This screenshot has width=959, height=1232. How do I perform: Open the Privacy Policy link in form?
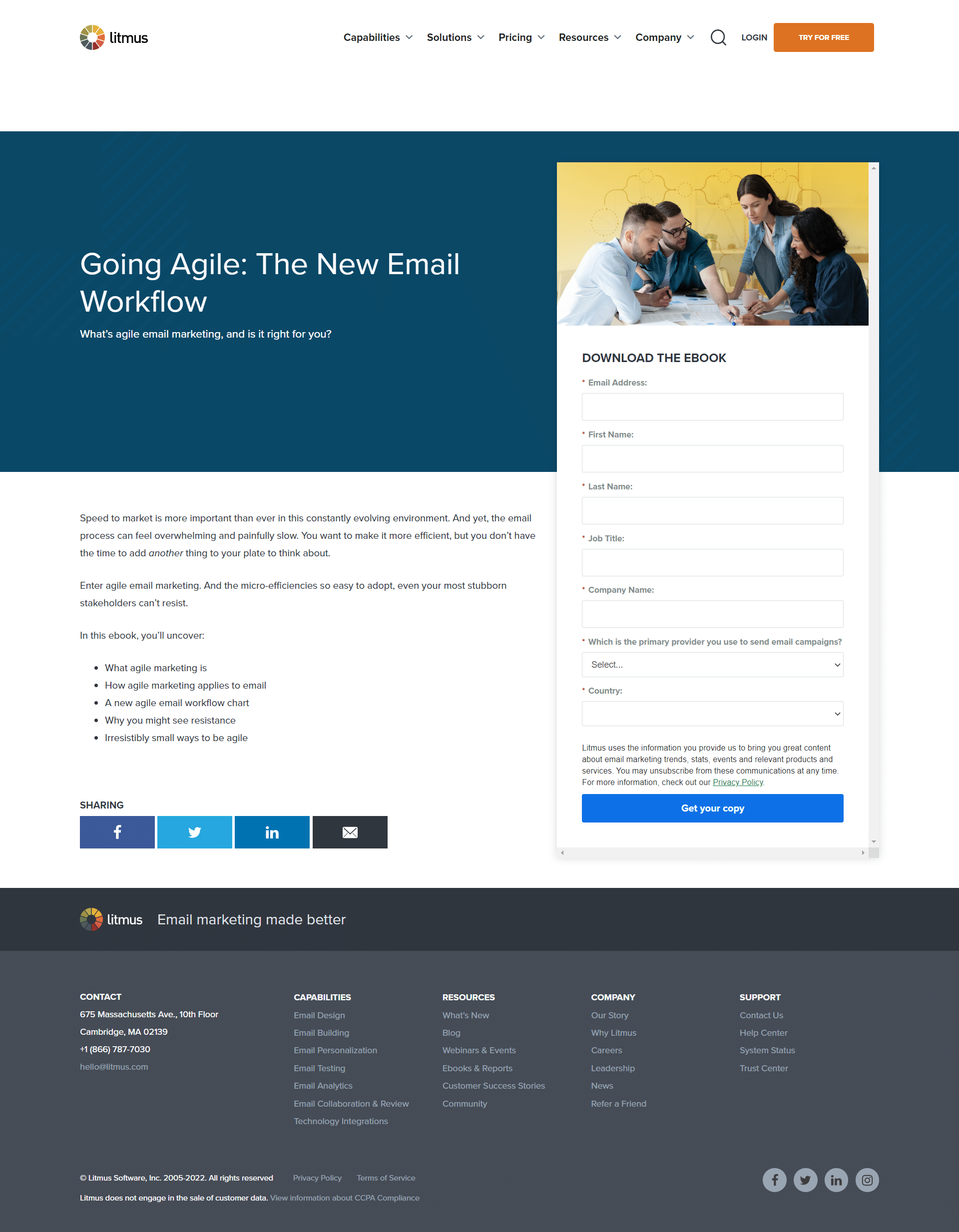coord(738,783)
